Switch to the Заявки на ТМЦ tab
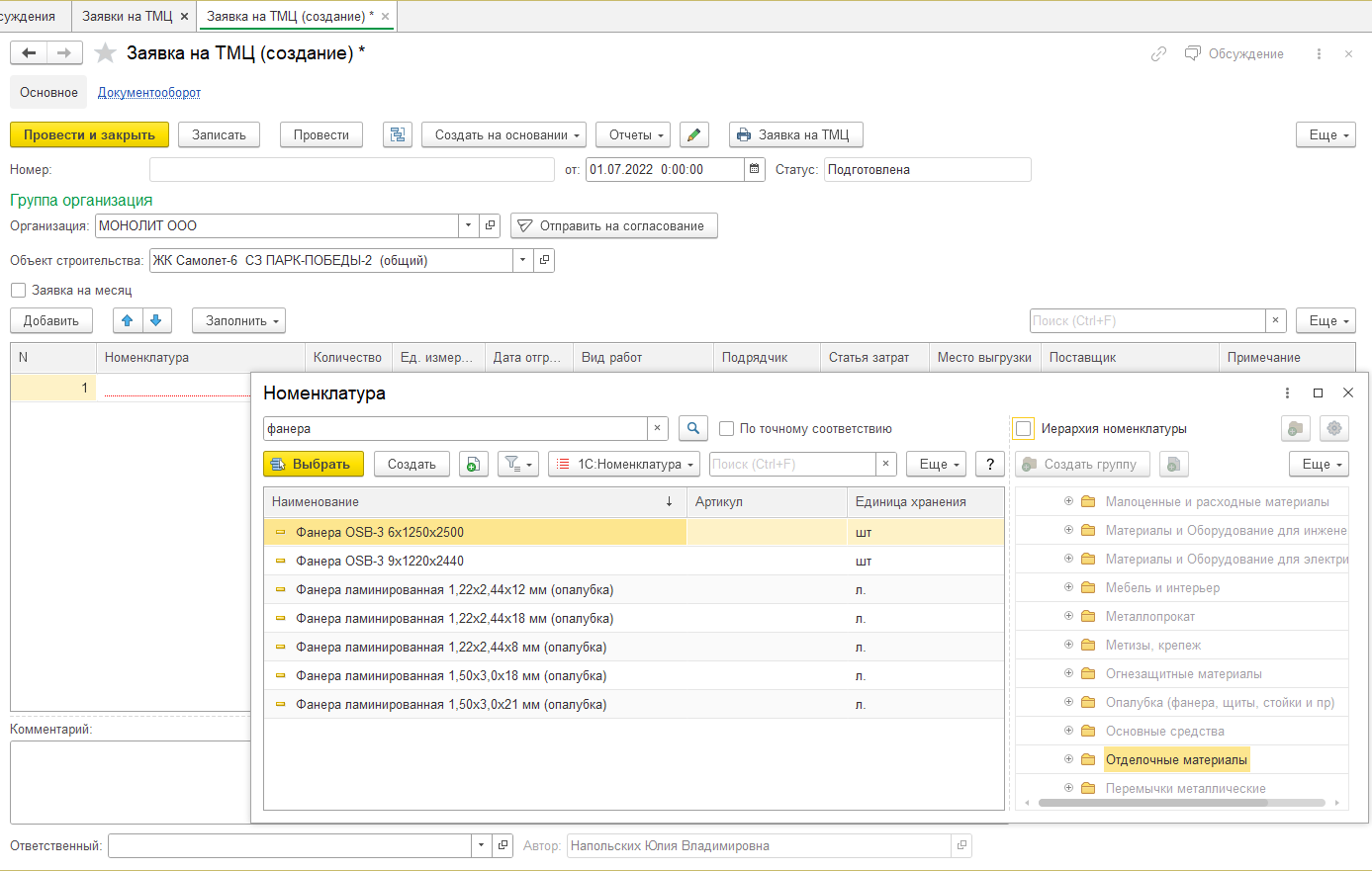The width and height of the screenshot is (1372, 871). pyautogui.click(x=127, y=16)
